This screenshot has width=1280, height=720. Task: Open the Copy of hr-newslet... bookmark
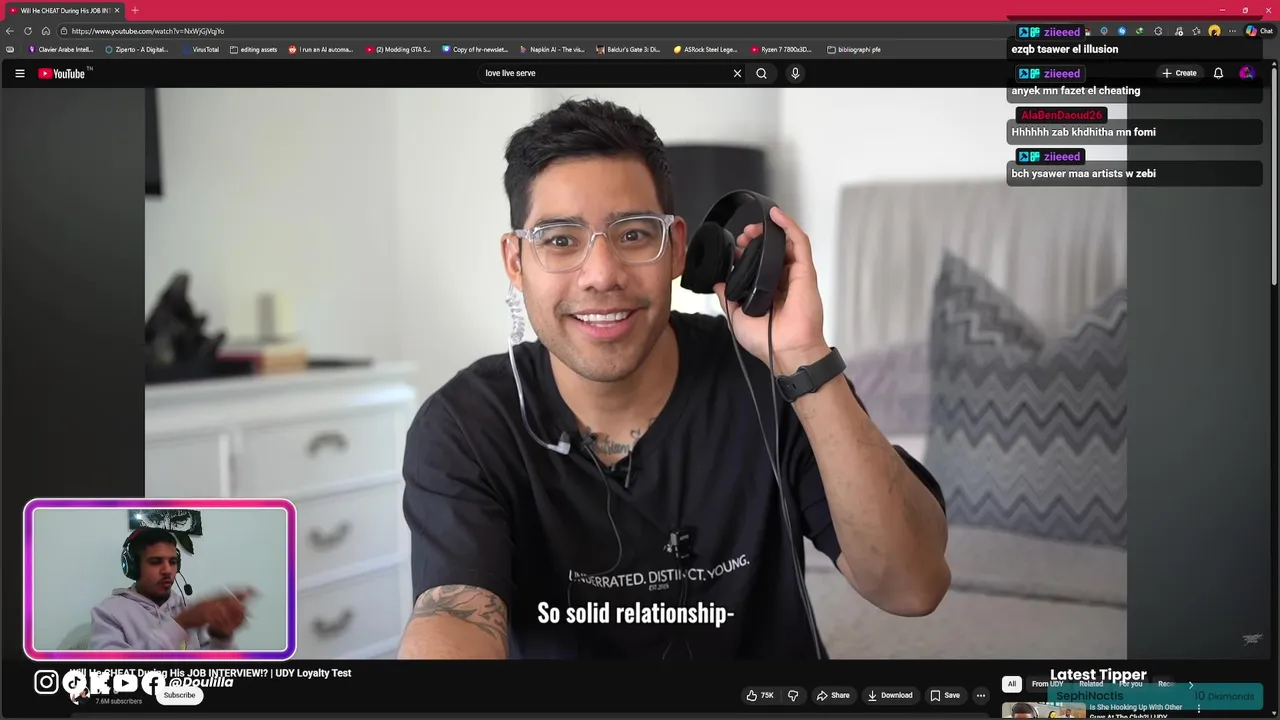coord(475,49)
